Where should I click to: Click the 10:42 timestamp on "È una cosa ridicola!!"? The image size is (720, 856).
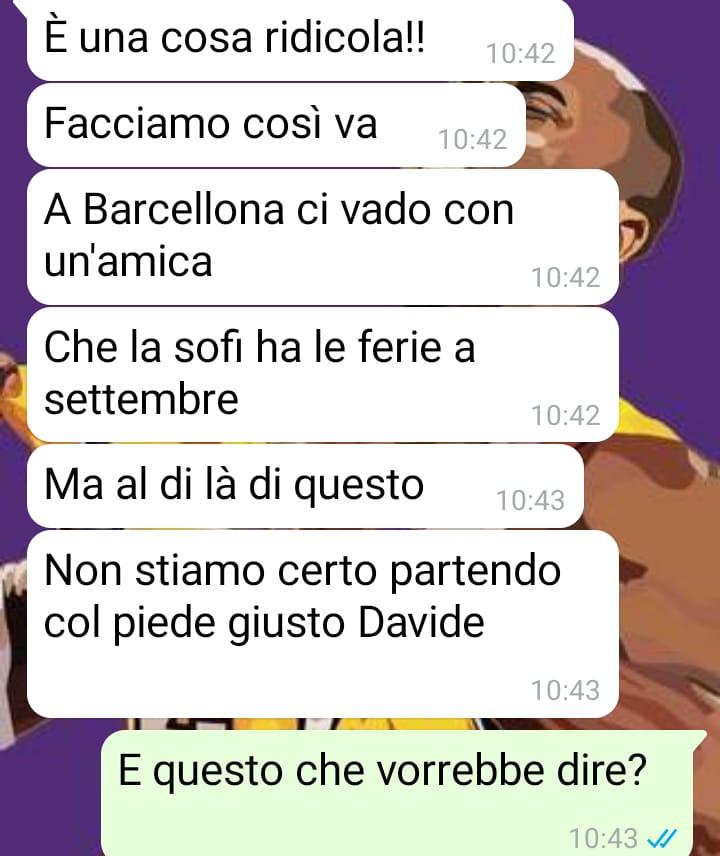click(520, 54)
